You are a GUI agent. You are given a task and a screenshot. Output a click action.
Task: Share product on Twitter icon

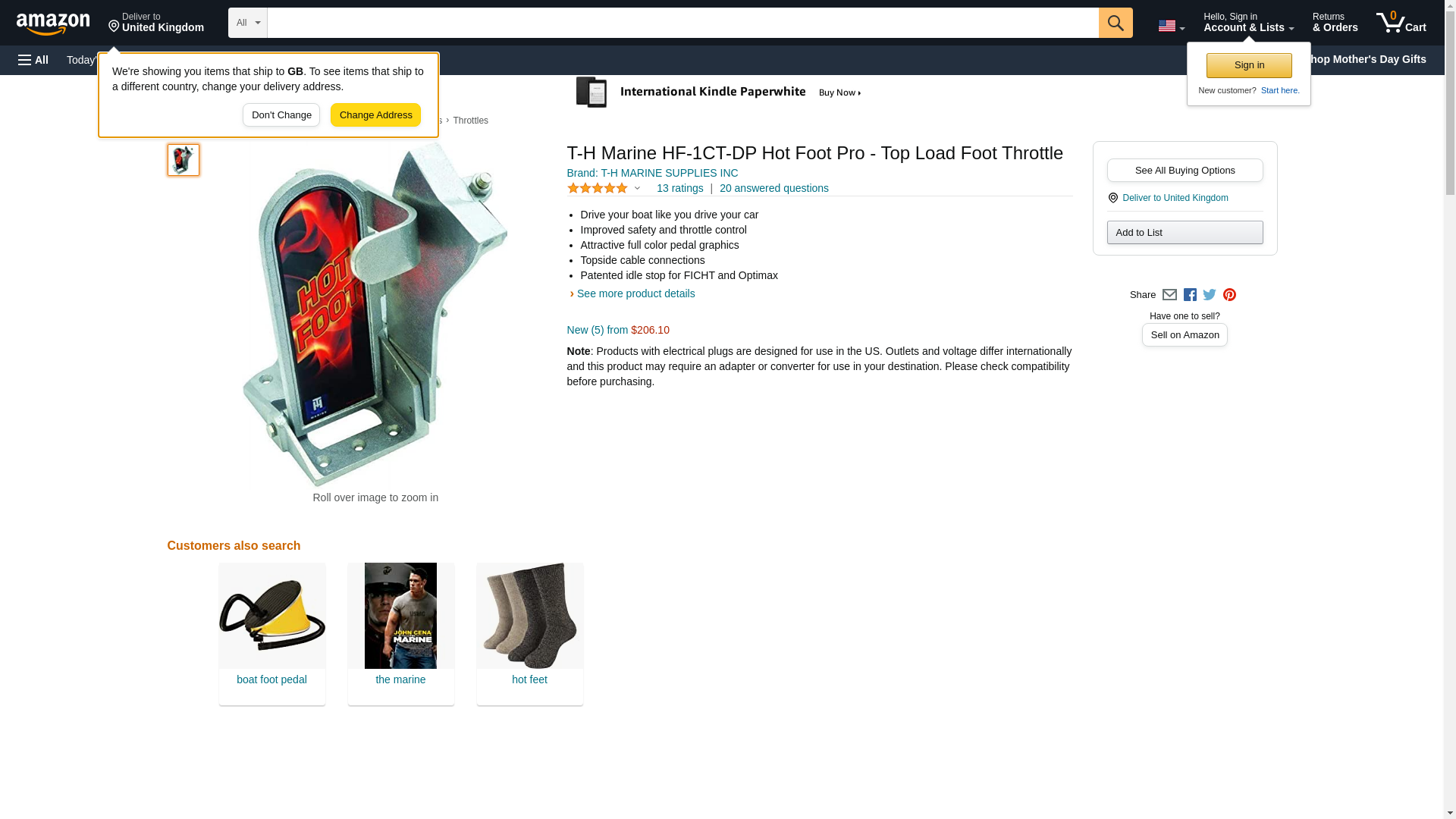[1210, 295]
